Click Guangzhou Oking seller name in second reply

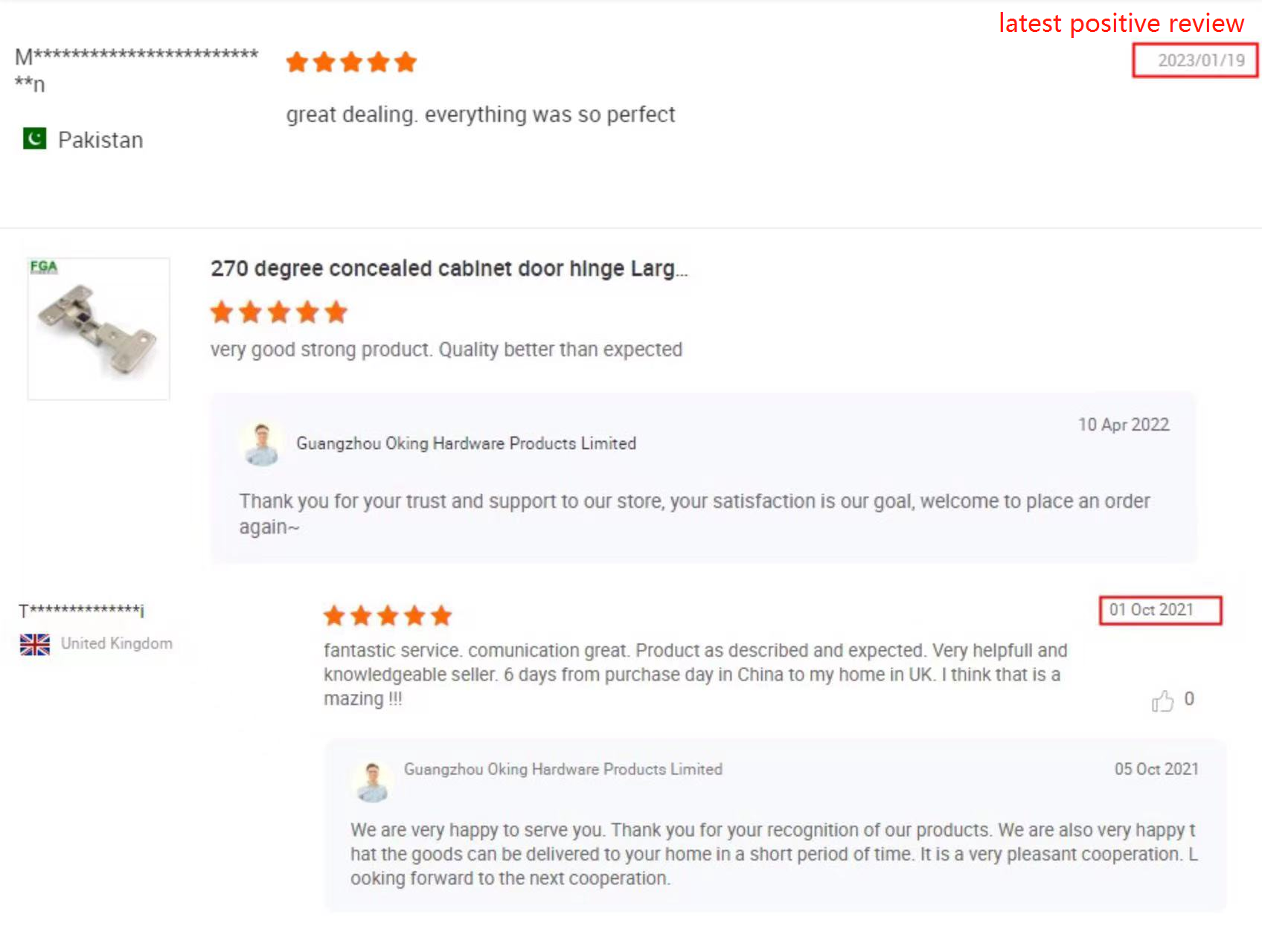click(563, 769)
